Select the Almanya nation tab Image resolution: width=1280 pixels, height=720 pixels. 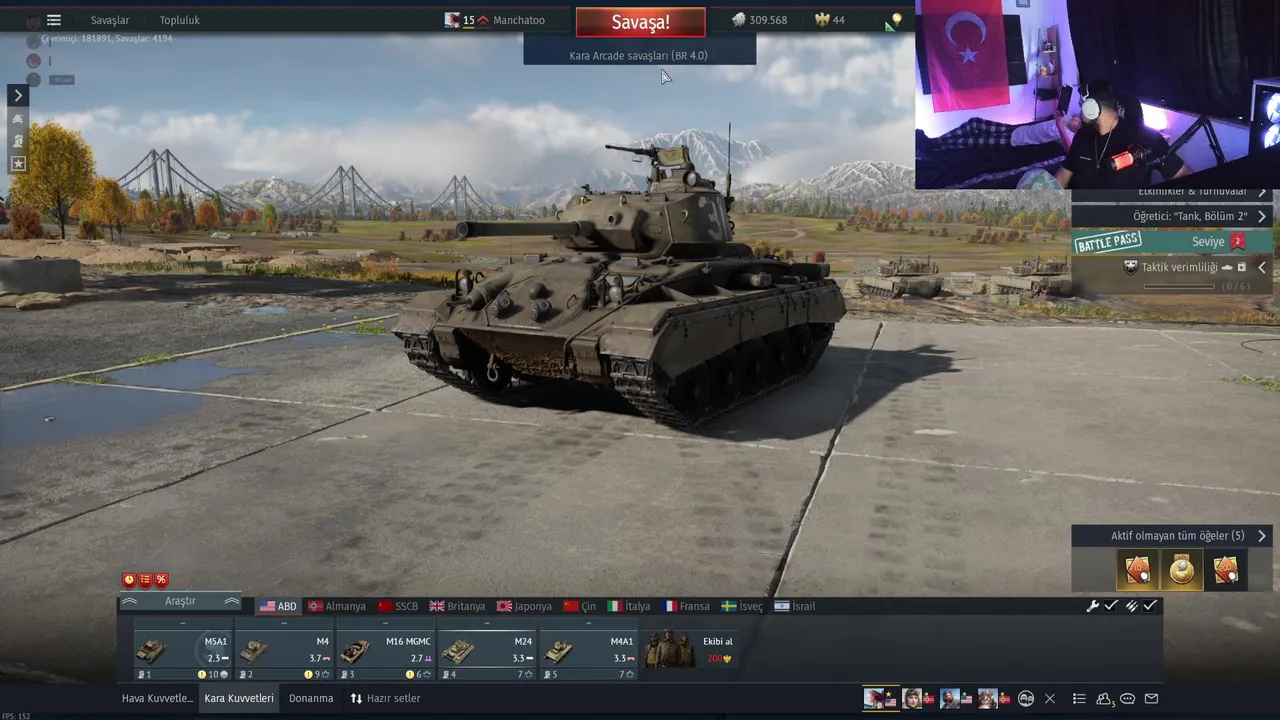click(337, 606)
